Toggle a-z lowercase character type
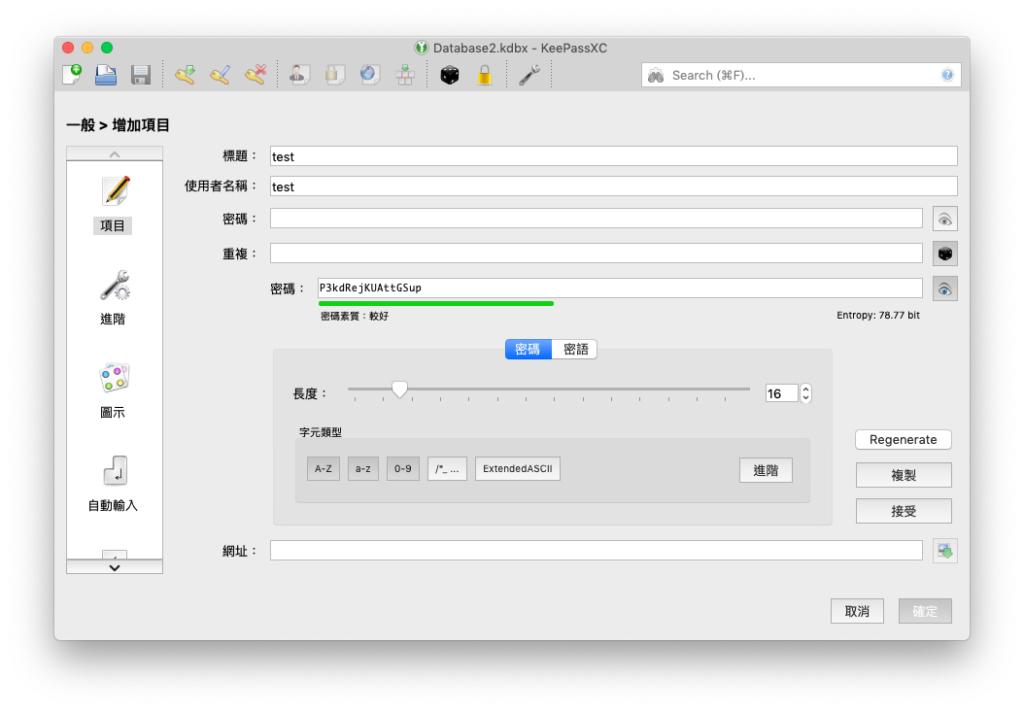 click(x=363, y=468)
